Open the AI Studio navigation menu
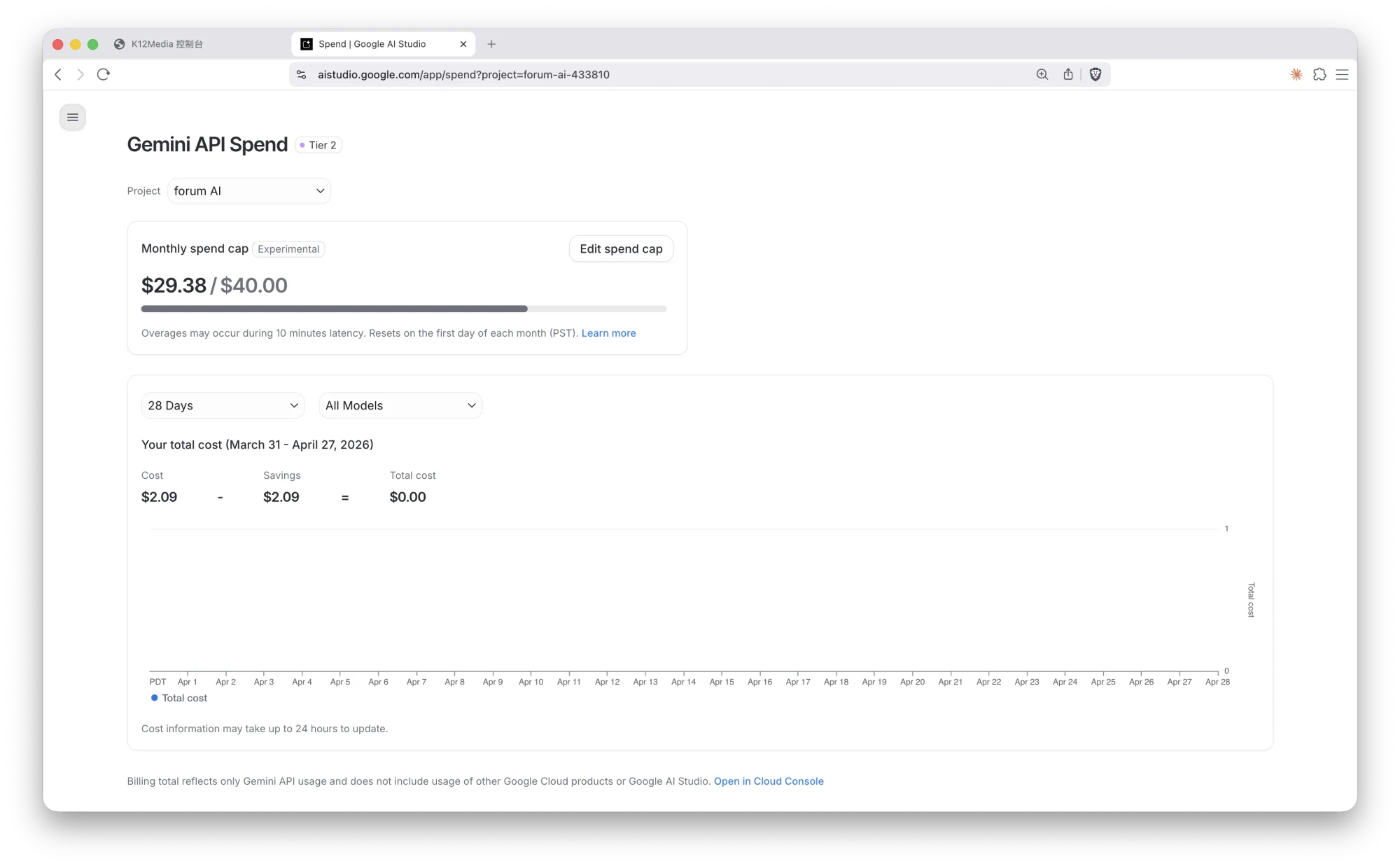Screen dimensions: 1400x868 [72, 117]
